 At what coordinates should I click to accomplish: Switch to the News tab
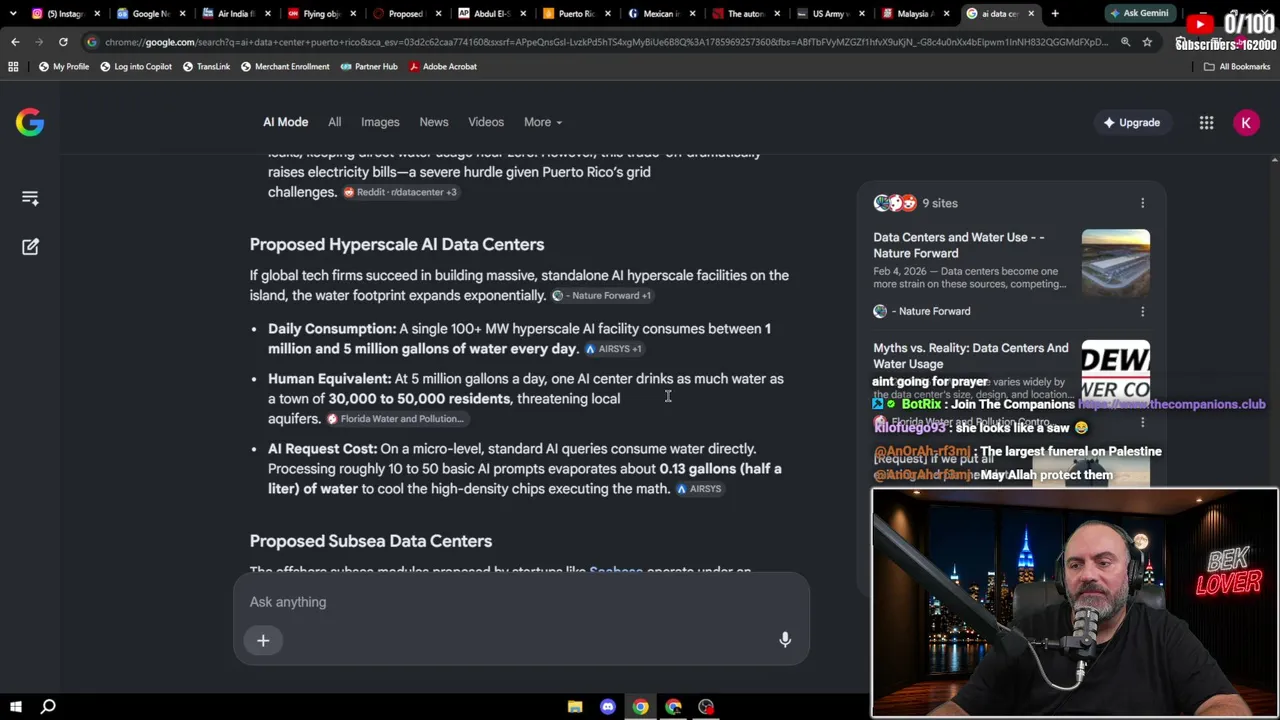(434, 122)
